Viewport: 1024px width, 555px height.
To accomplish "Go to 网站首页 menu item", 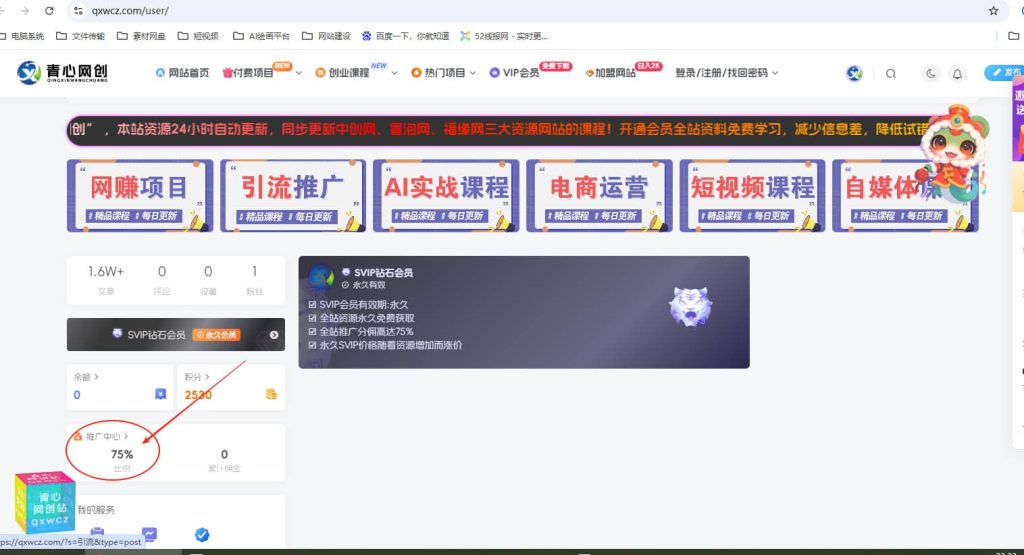I will click(x=182, y=73).
